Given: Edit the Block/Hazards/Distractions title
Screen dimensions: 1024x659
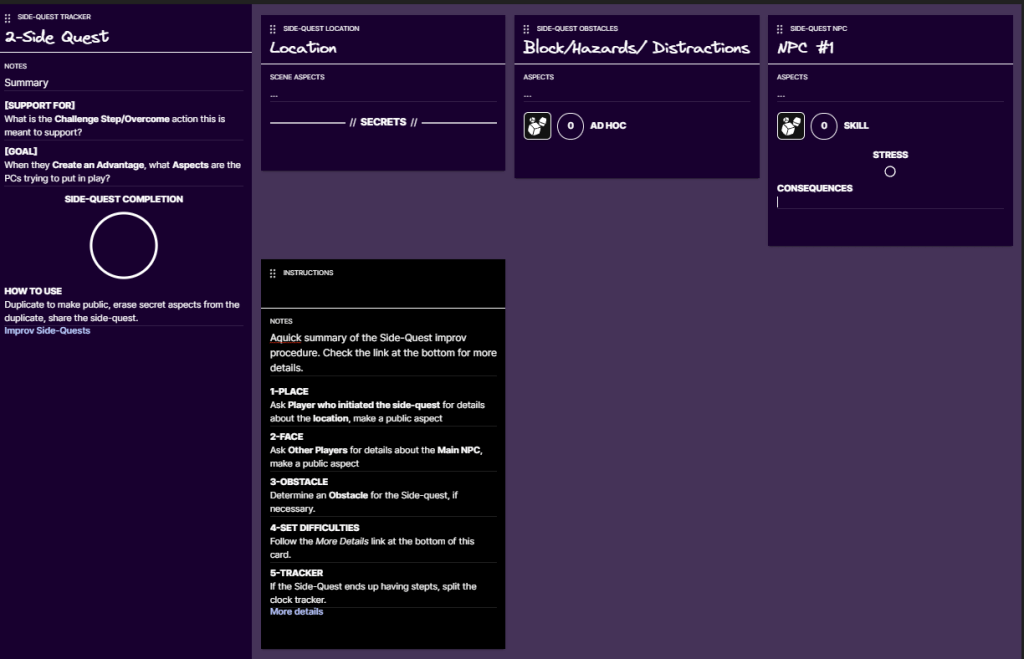Looking at the screenshot, I should coord(636,48).
